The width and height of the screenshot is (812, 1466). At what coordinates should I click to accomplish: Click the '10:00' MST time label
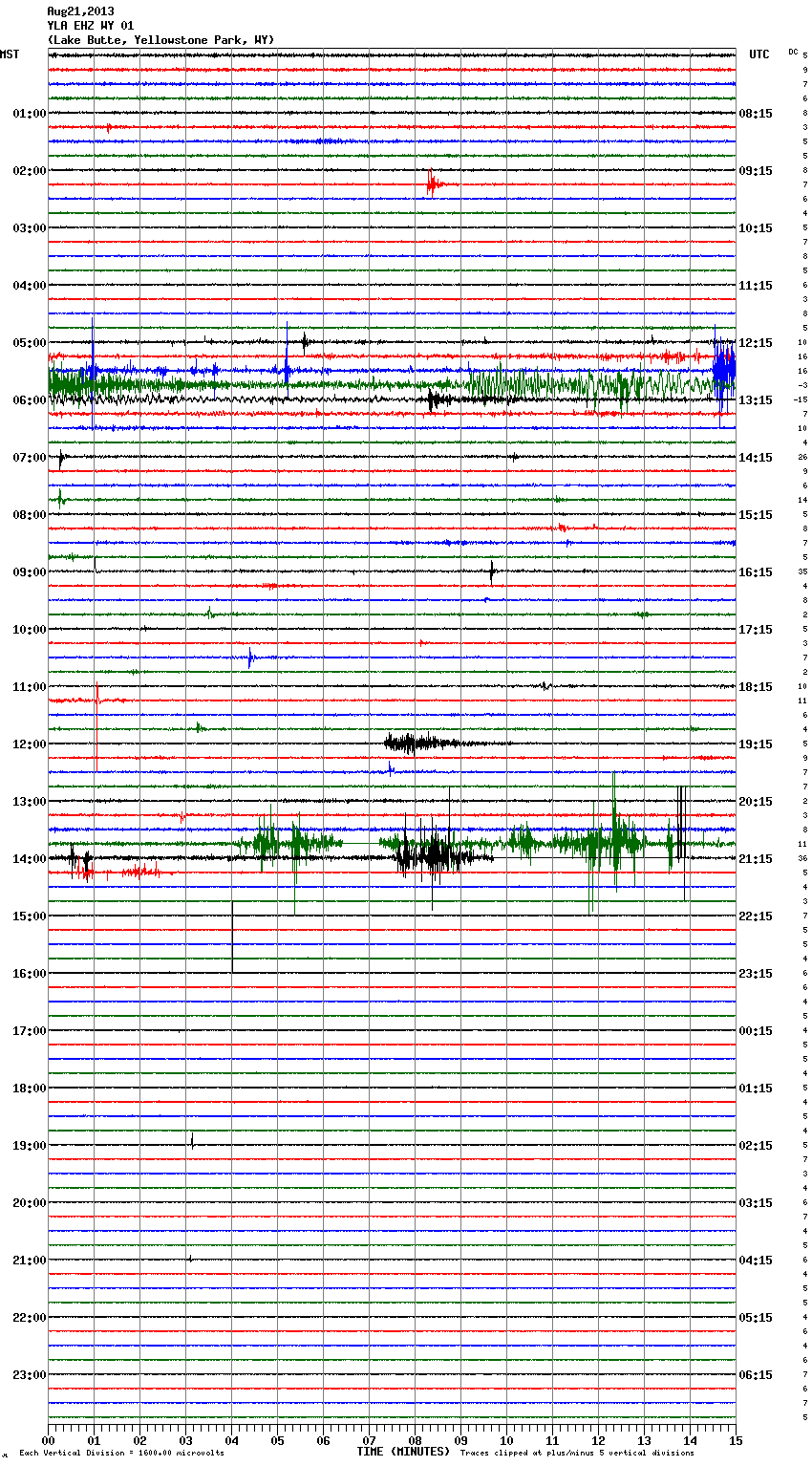click(x=29, y=630)
